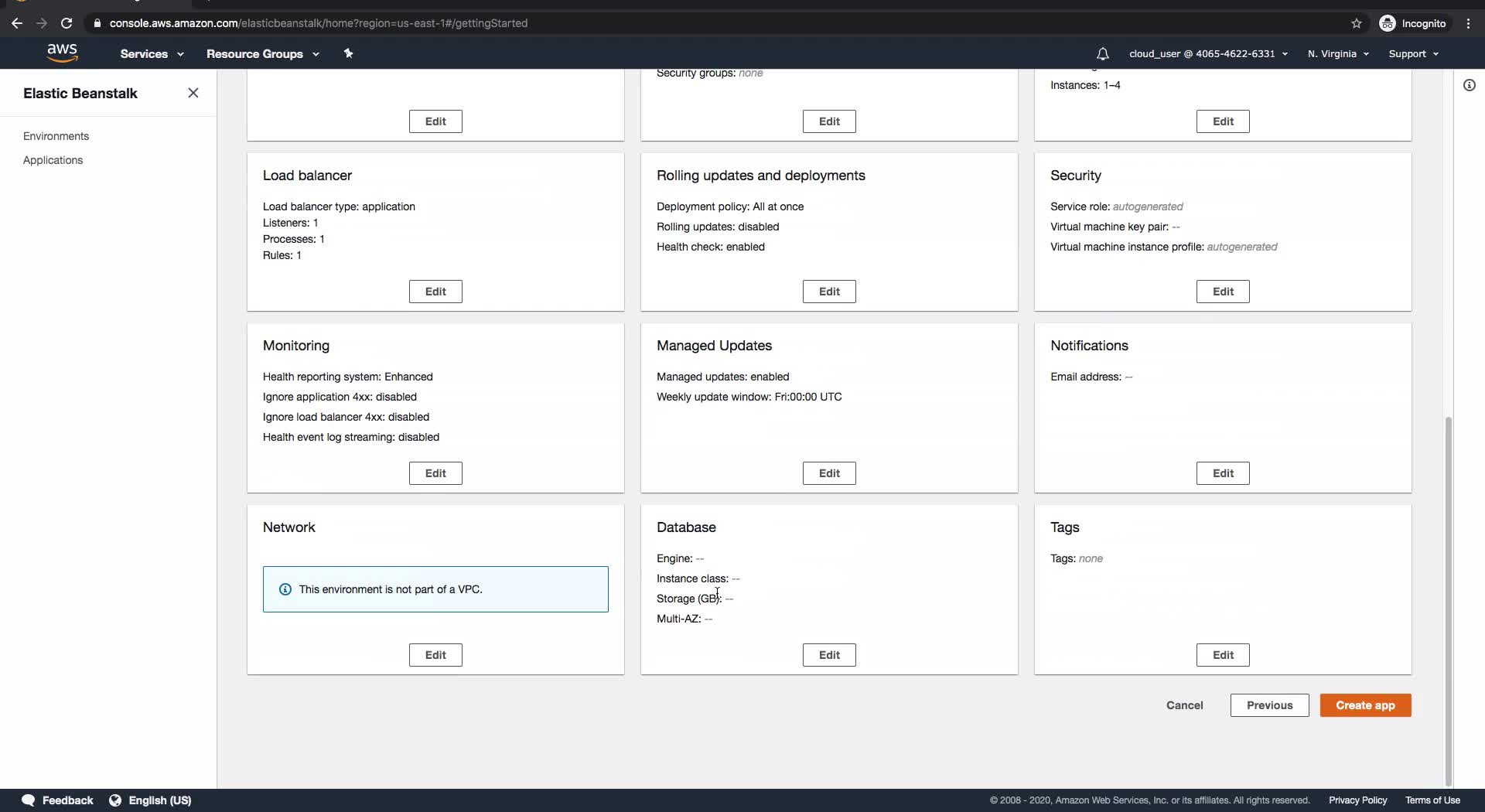Reload the browser page
Screen dimensions: 1485x812
click(x=67, y=23)
